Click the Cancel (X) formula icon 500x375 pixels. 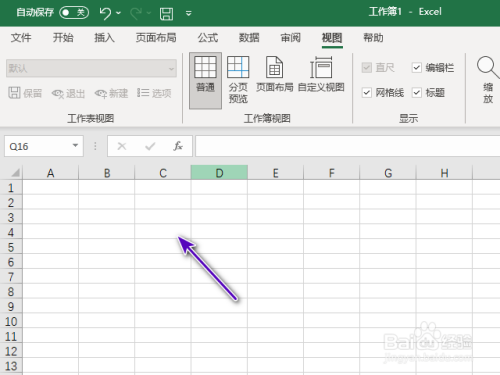pyautogui.click(x=122, y=146)
